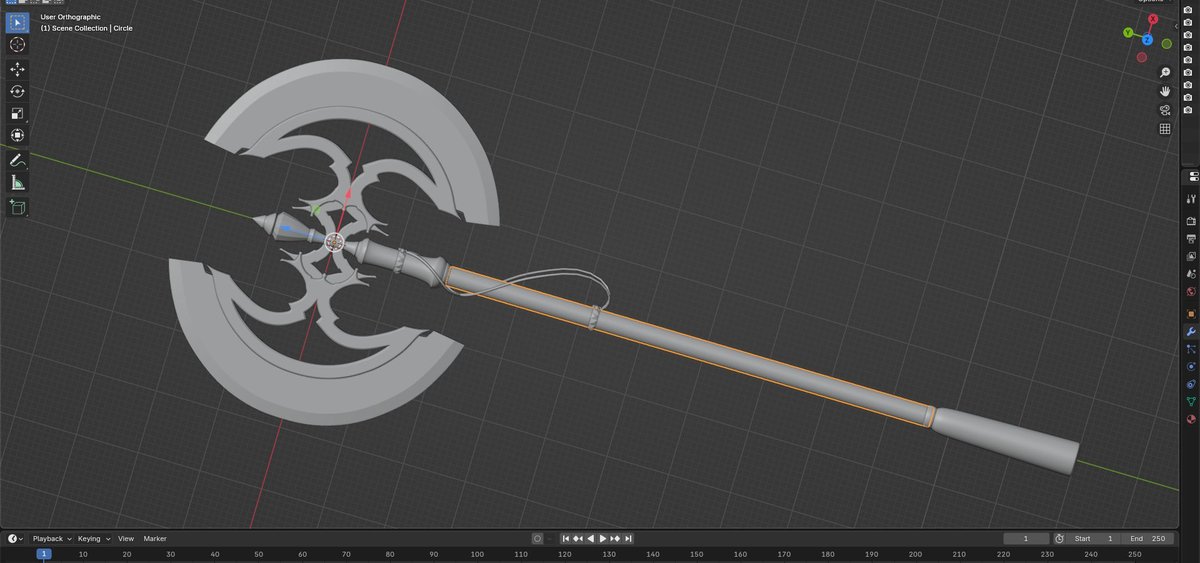Open the Particles properties tab

[1191, 349]
